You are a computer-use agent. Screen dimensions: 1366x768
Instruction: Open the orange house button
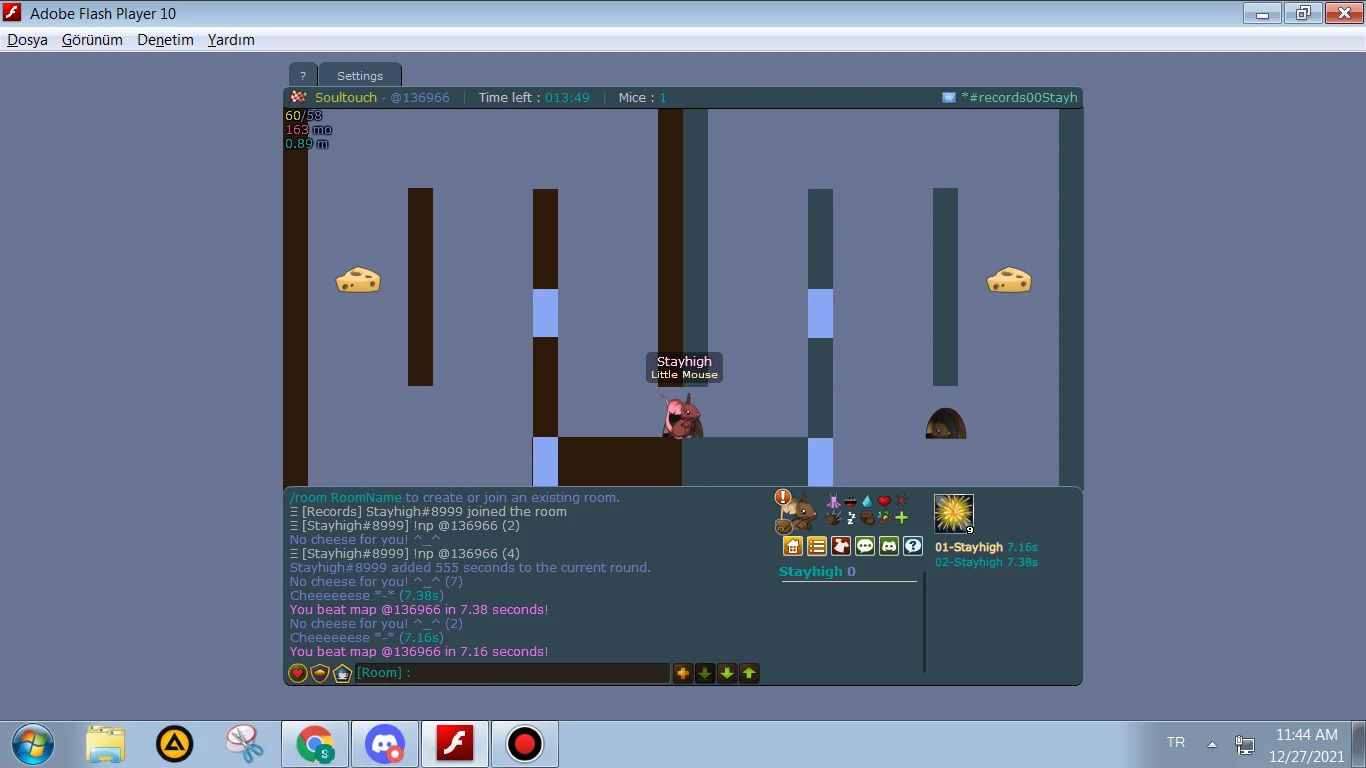point(793,546)
